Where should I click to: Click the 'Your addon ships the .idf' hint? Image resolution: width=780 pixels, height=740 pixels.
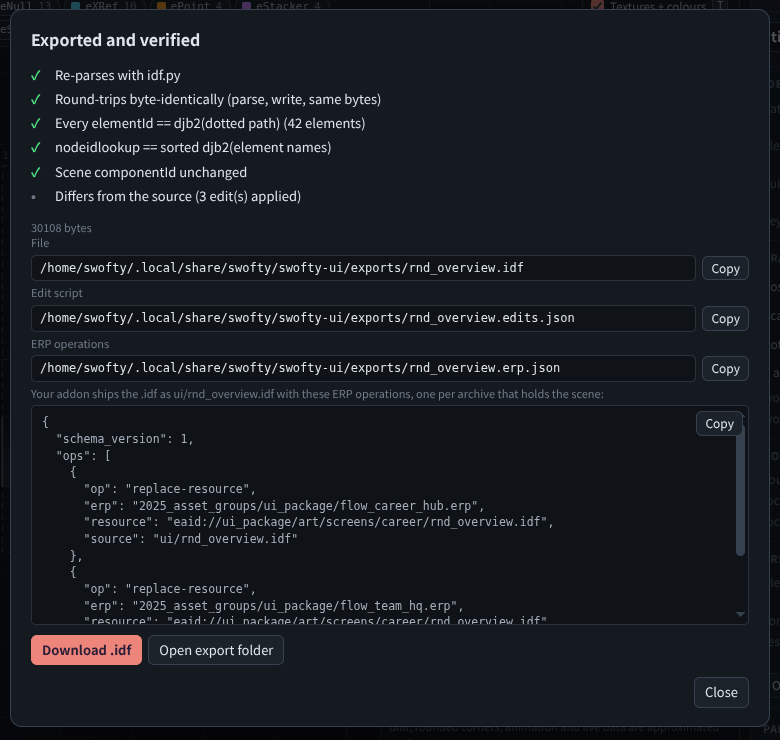point(317,394)
